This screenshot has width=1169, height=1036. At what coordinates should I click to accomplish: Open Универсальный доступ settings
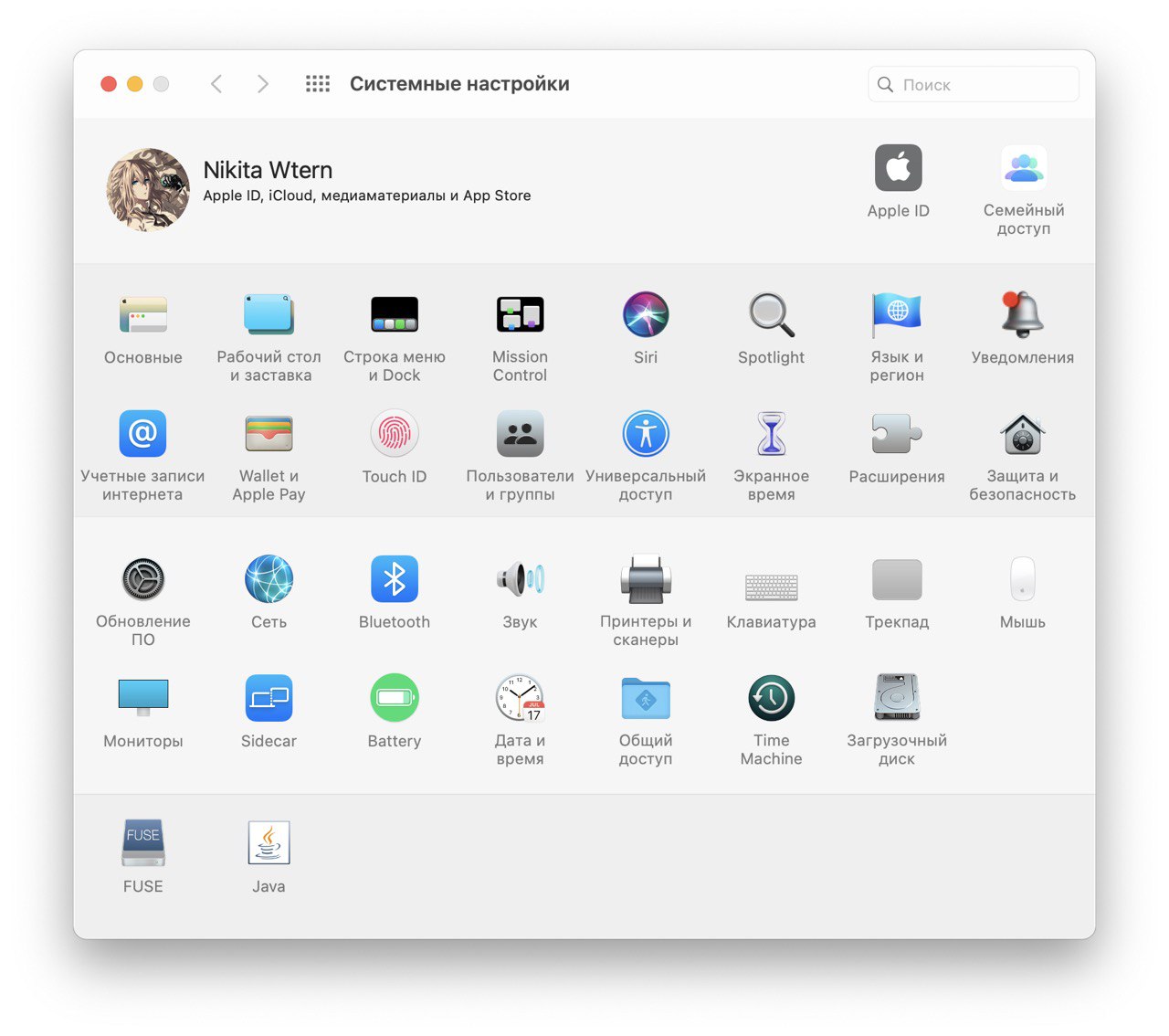click(646, 434)
